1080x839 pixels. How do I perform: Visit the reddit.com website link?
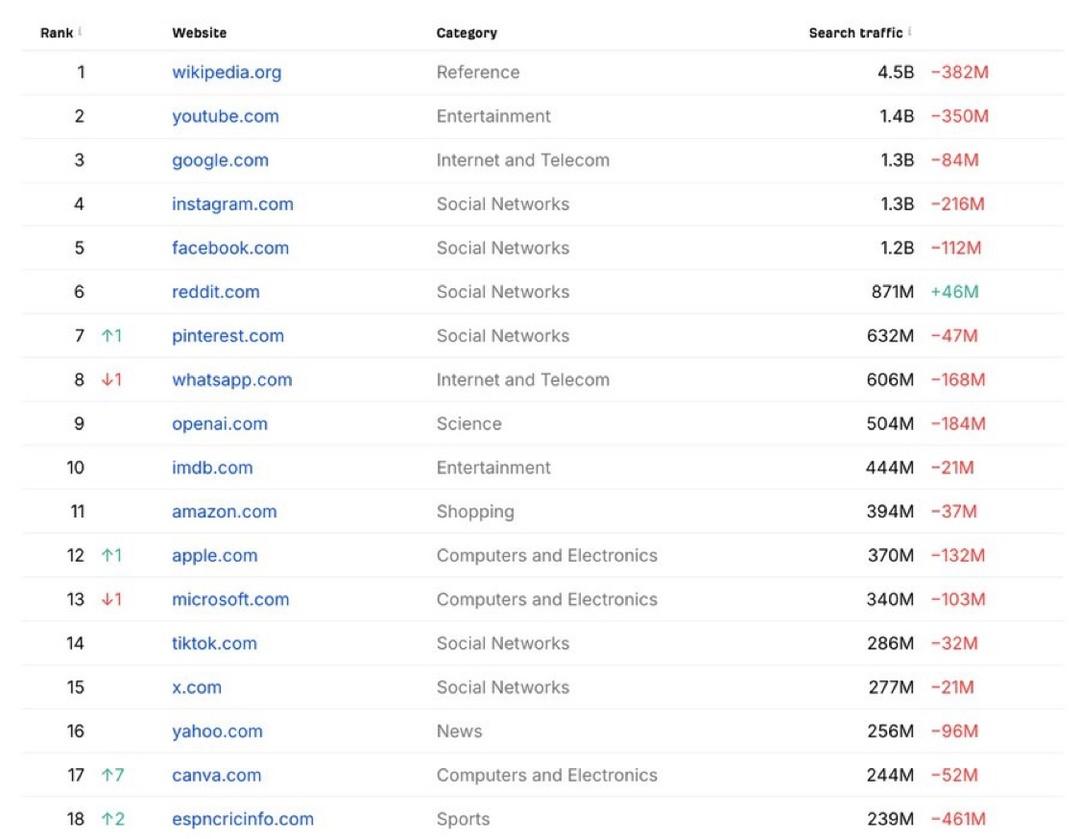pyautogui.click(x=215, y=292)
